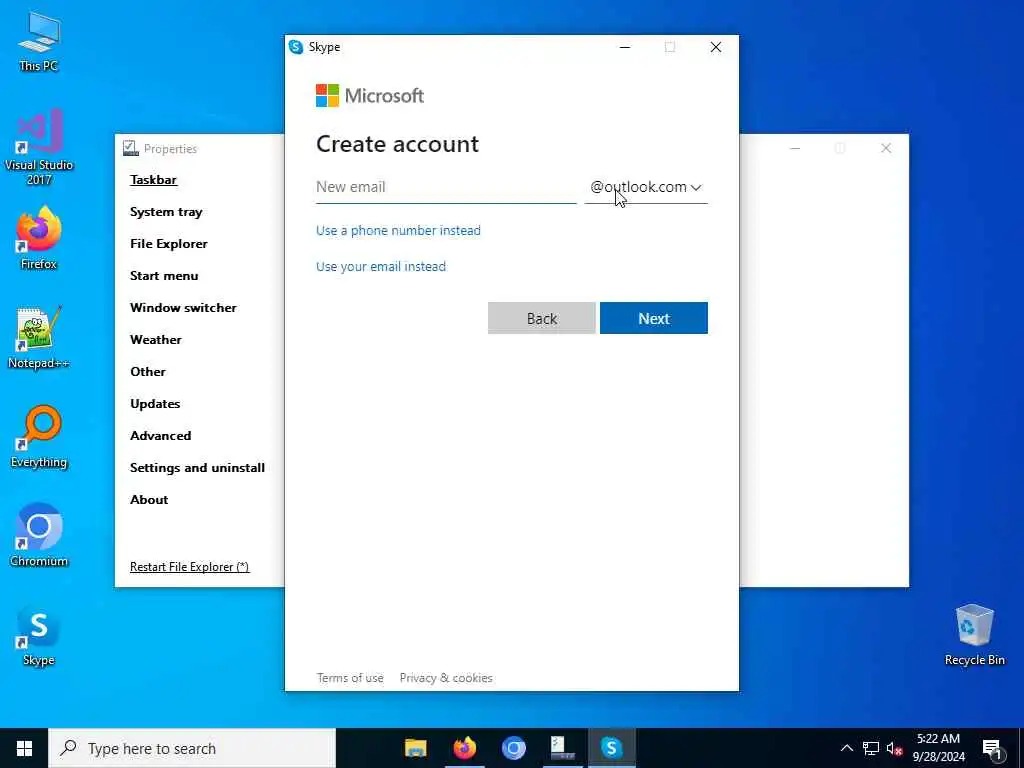
Task: Select Start menu in the Properties sidebar
Action: tap(164, 276)
